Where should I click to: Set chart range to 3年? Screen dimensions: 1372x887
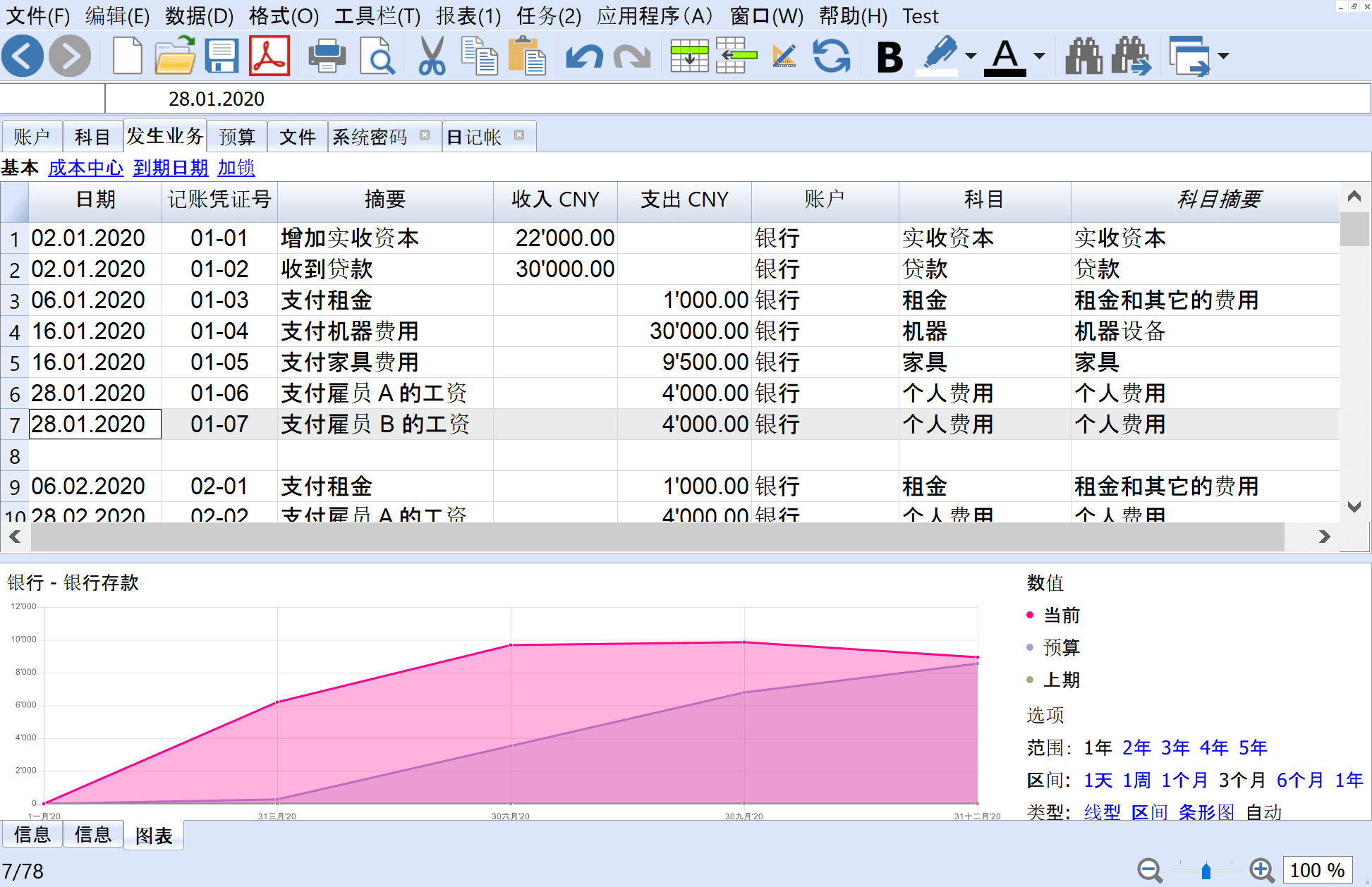click(1174, 747)
